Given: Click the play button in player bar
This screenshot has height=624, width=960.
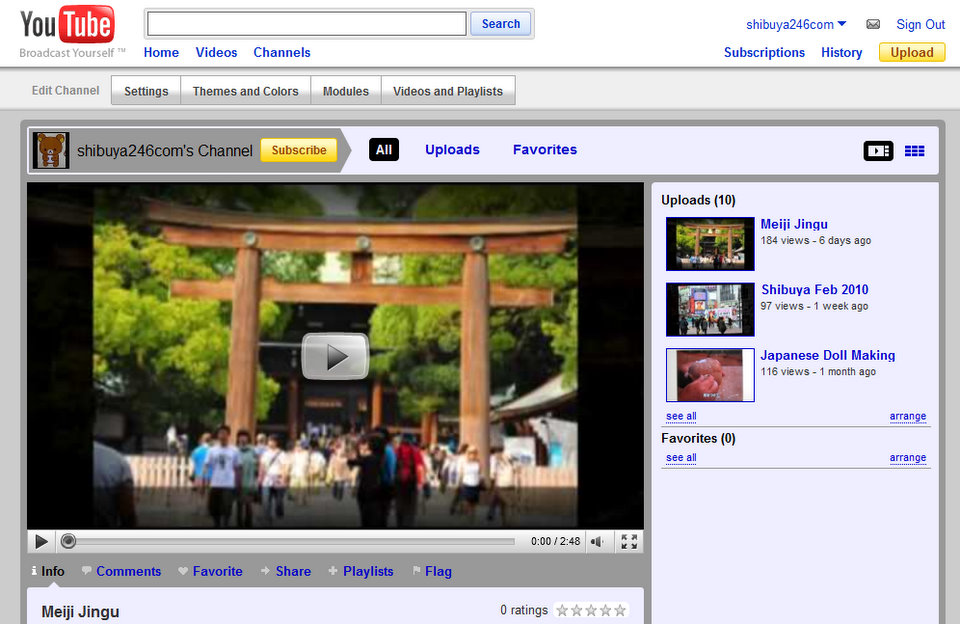Looking at the screenshot, I should [42, 541].
